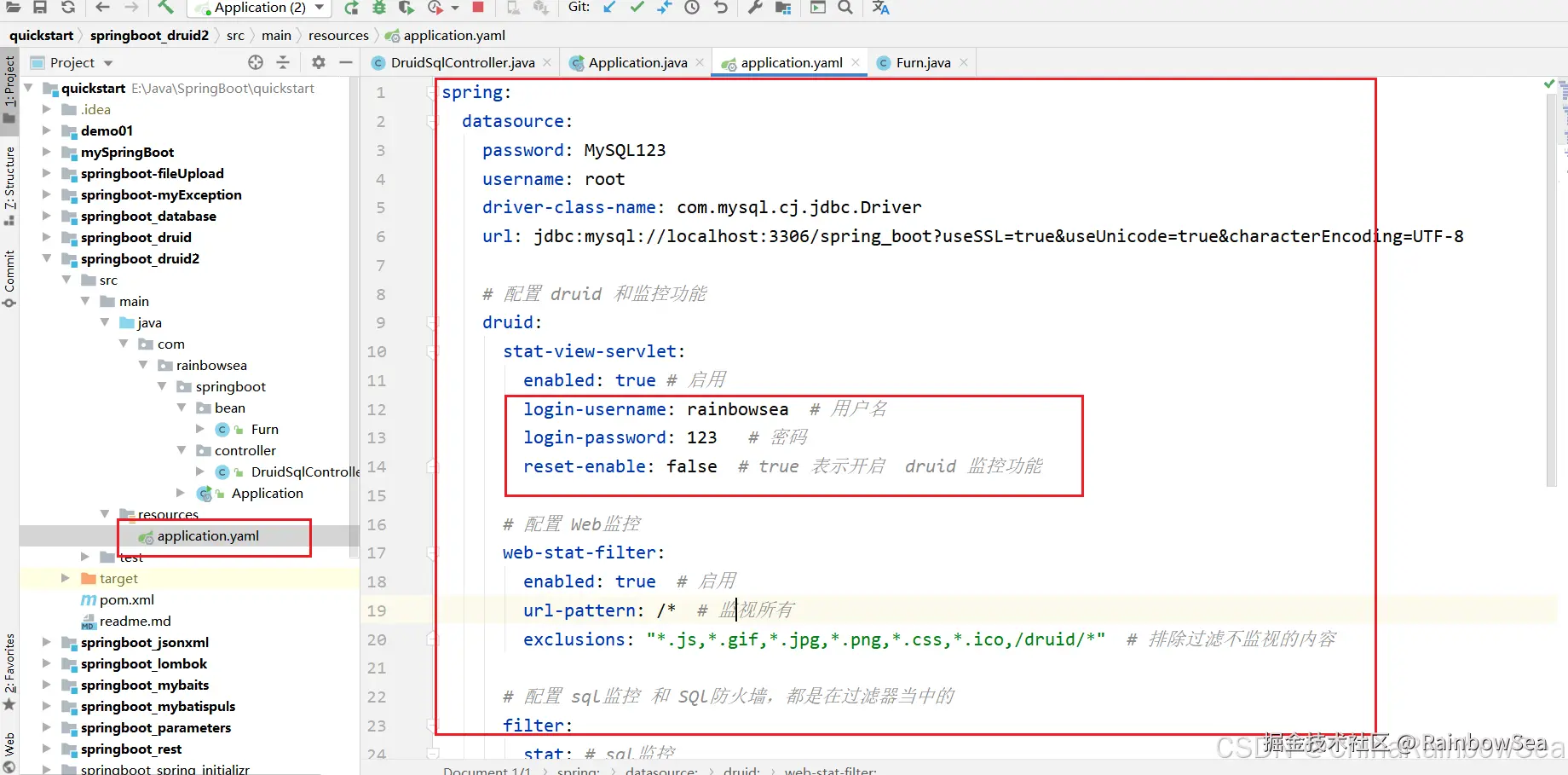1568x775 pixels.
Task: Save all files using the floppy disk icon
Action: (40, 7)
